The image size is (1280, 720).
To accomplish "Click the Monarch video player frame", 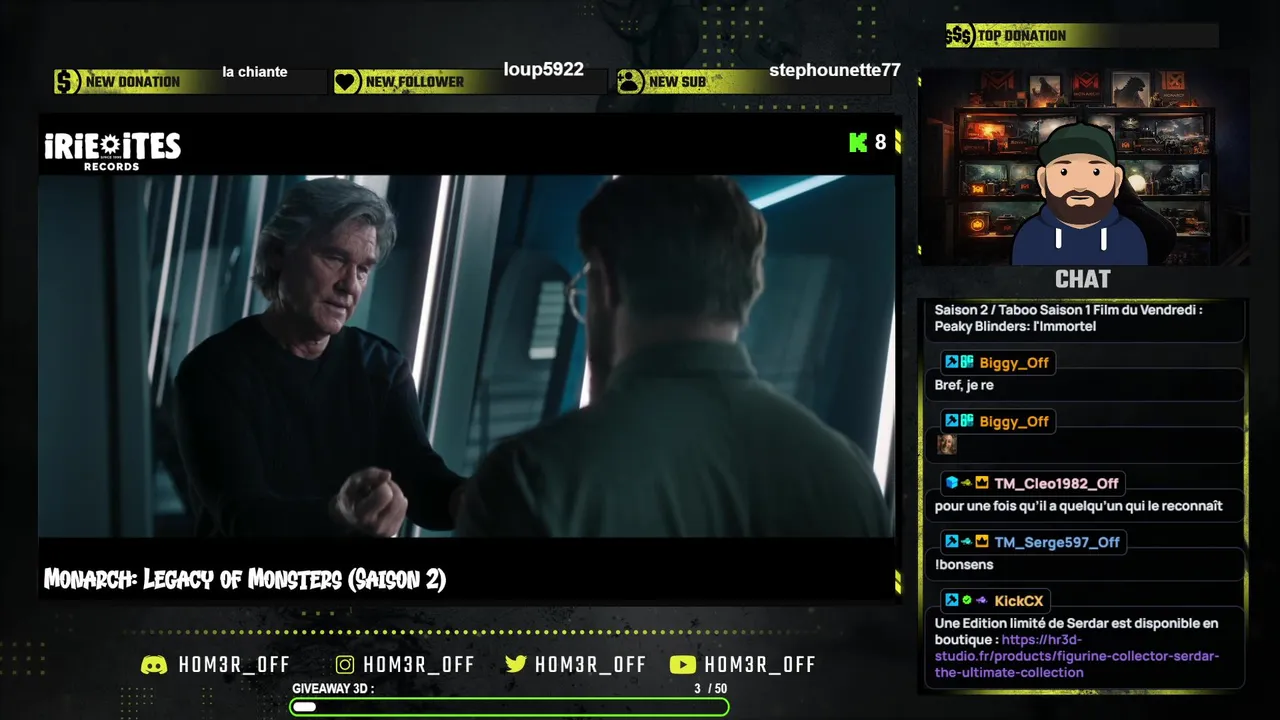I will coord(466,356).
